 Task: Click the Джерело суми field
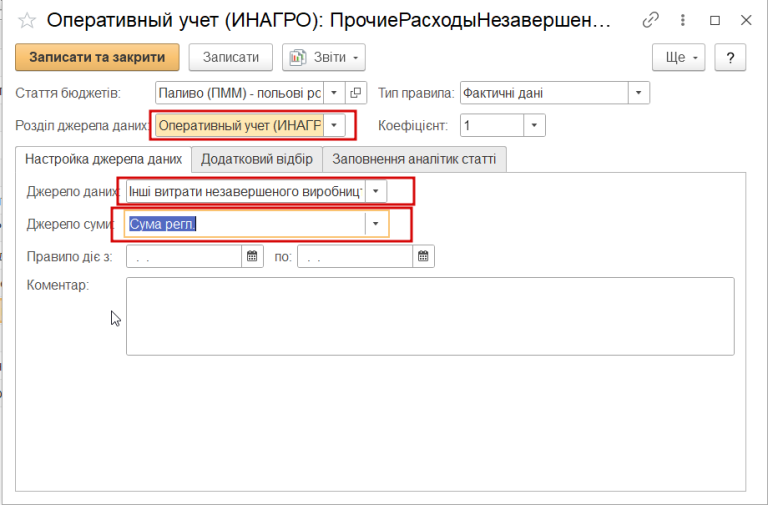(x=245, y=224)
